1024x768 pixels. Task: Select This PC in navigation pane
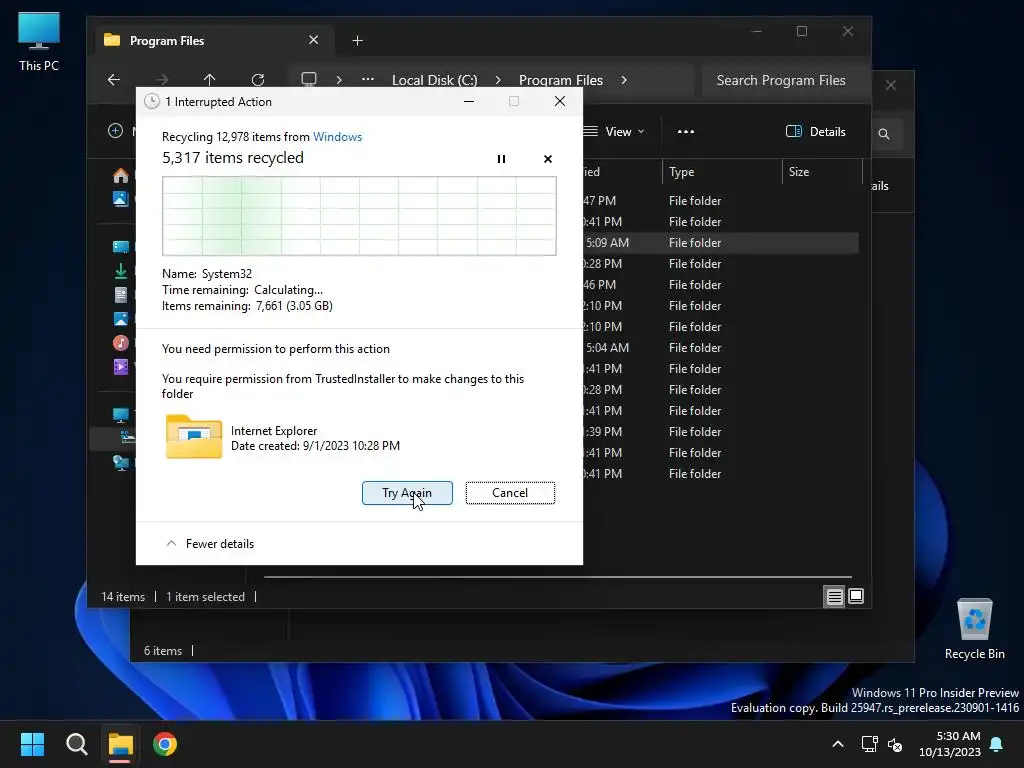(120, 415)
